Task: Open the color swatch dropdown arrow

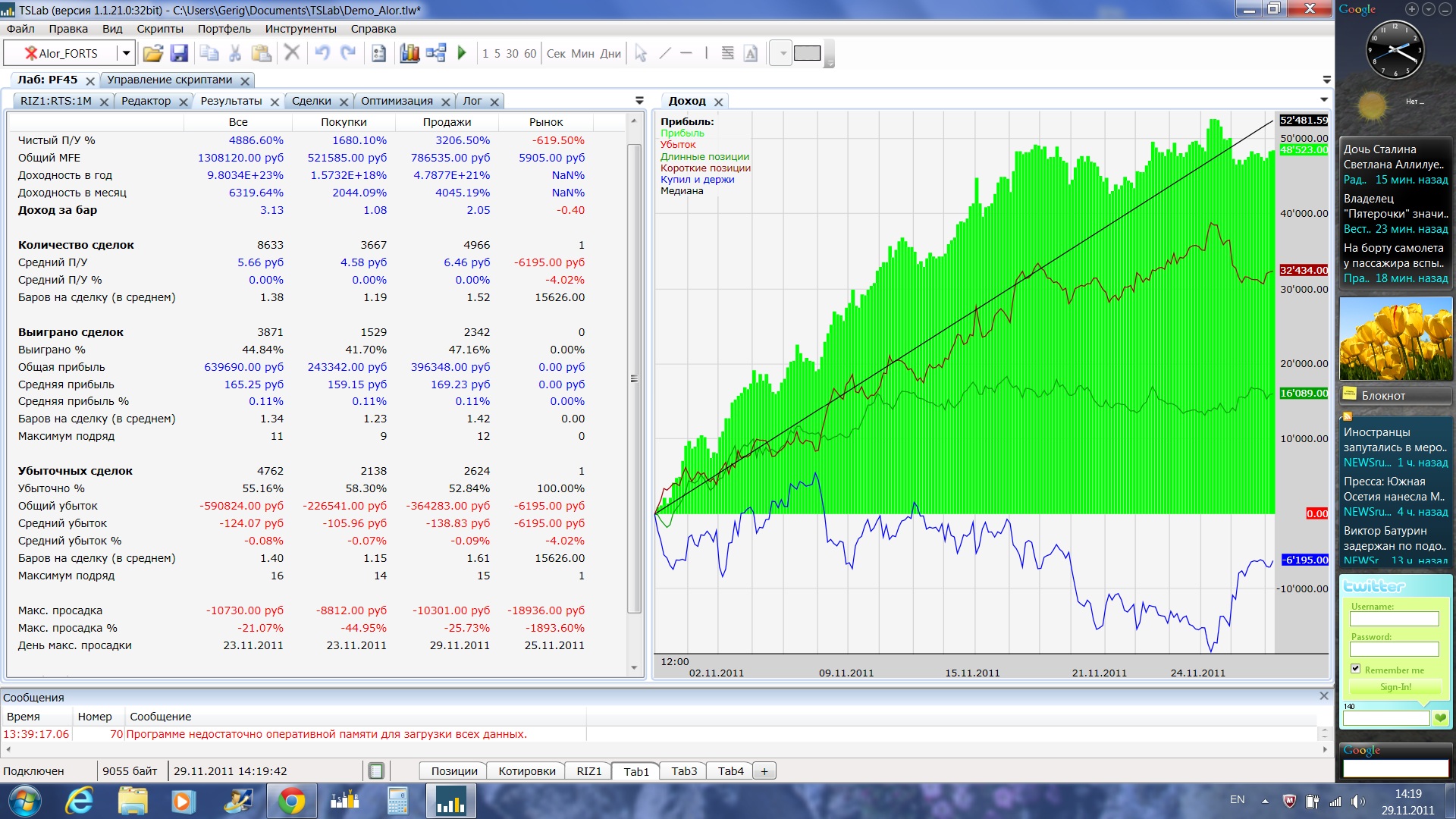Action: [x=783, y=53]
